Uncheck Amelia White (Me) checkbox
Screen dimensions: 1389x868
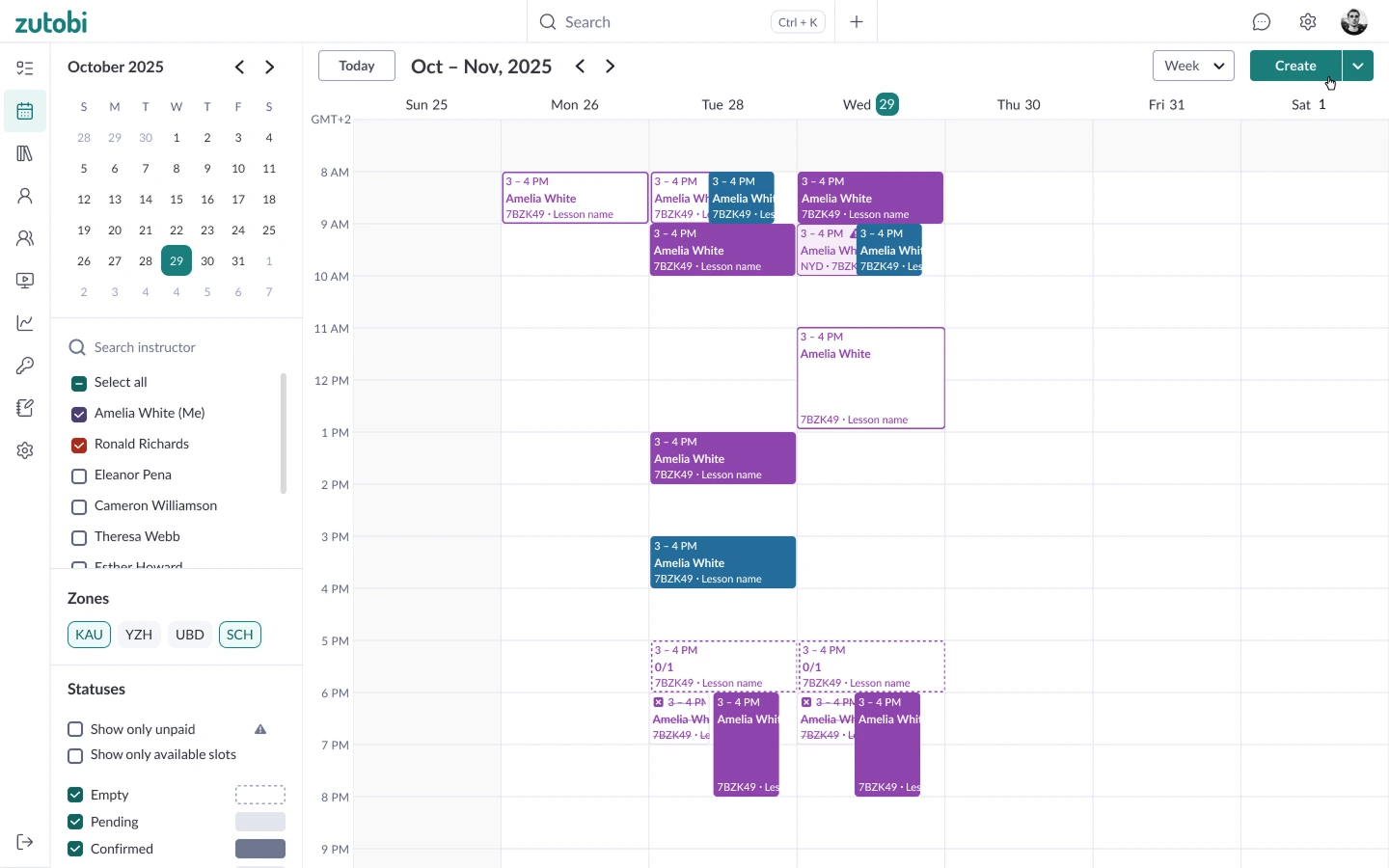click(79, 414)
